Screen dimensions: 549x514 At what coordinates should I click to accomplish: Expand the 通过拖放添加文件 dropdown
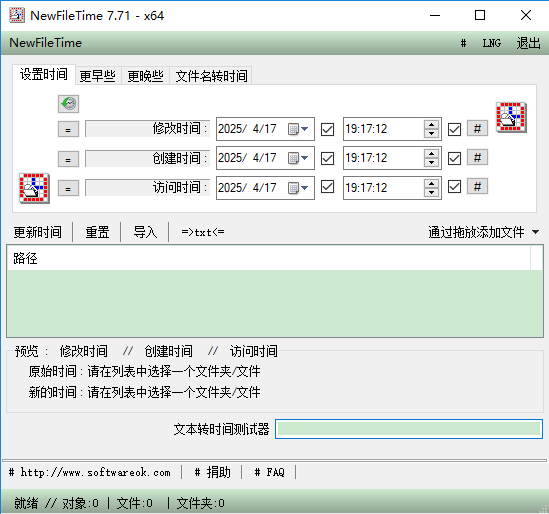point(535,232)
